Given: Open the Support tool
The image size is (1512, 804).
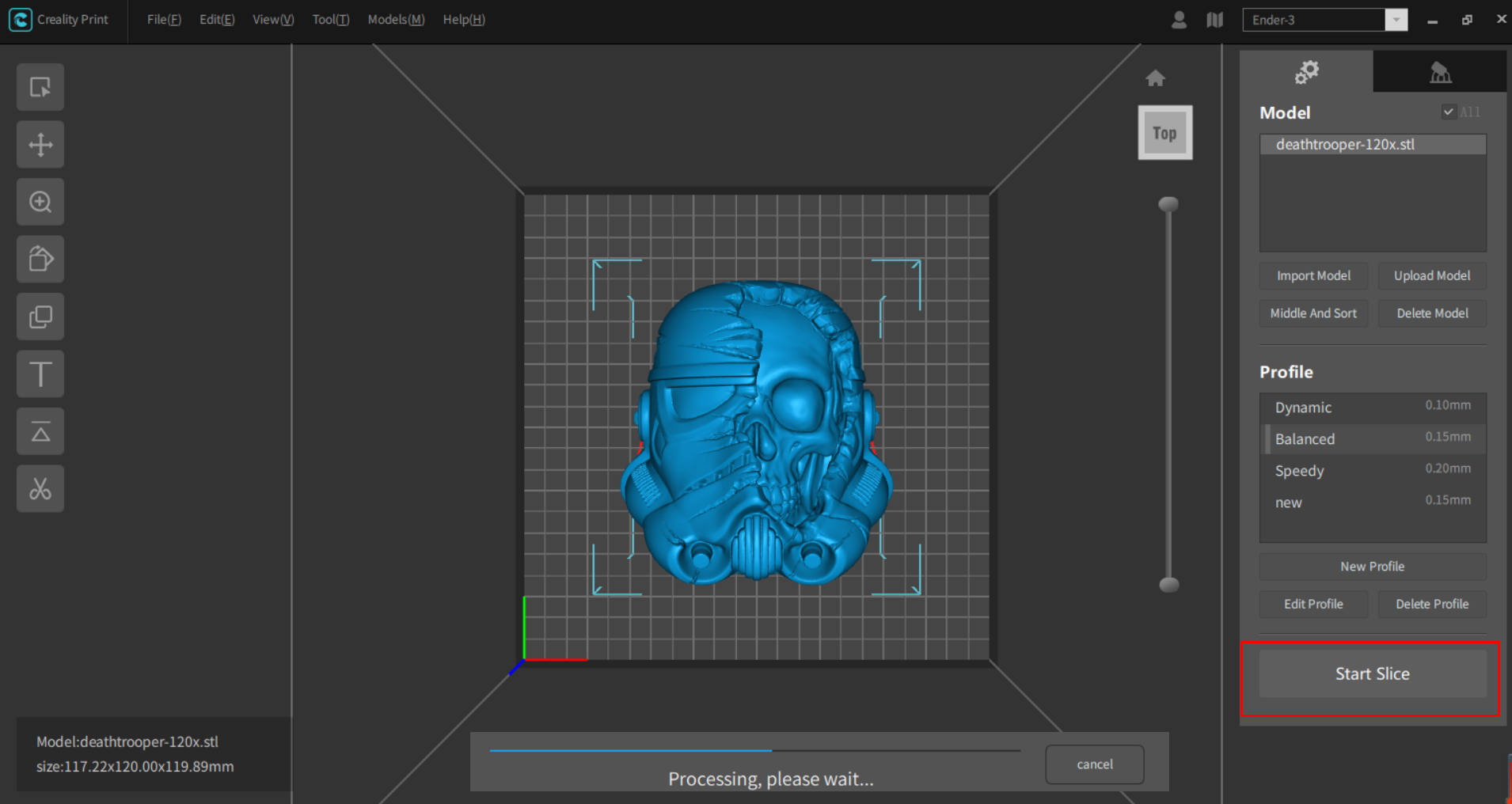Looking at the screenshot, I should coord(40,431).
